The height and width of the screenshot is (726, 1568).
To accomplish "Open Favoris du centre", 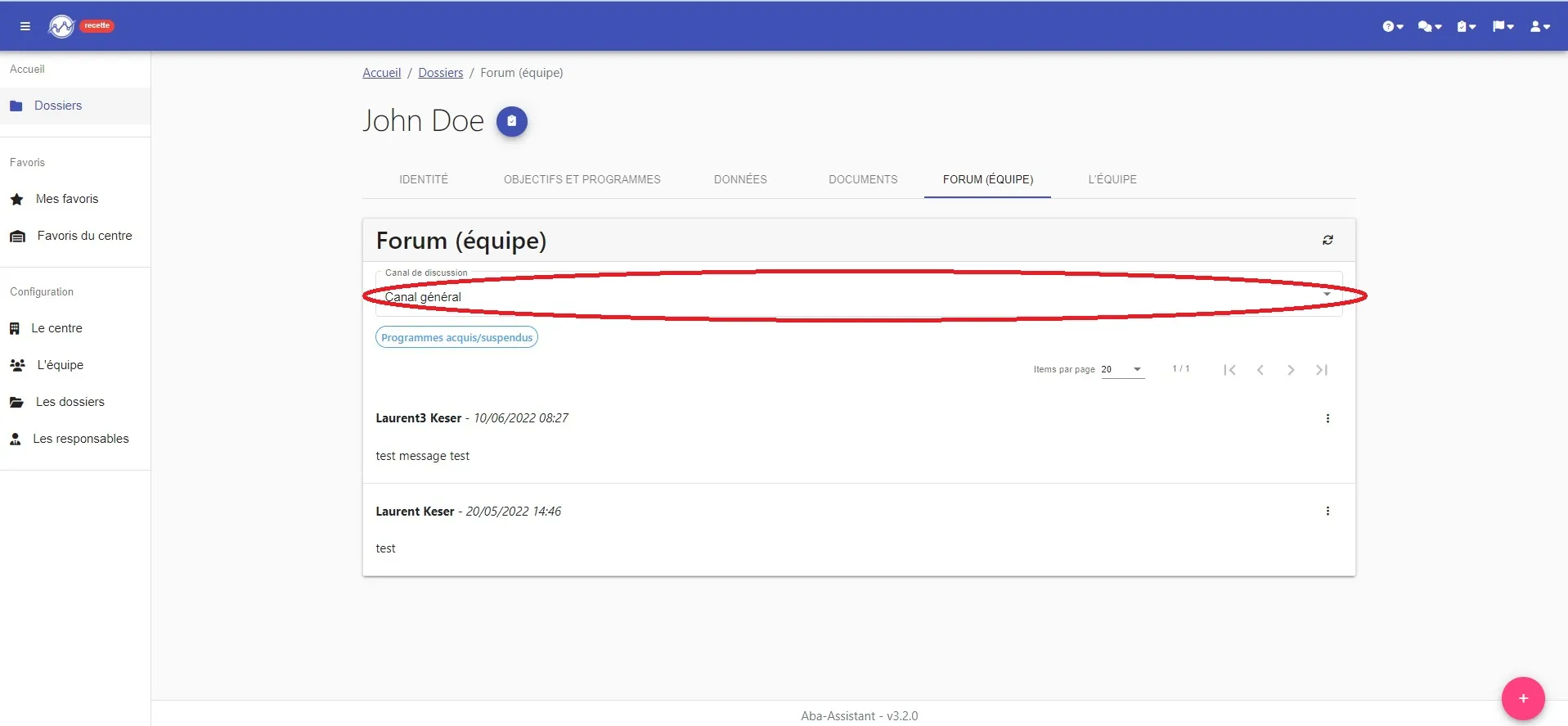I will point(75,236).
